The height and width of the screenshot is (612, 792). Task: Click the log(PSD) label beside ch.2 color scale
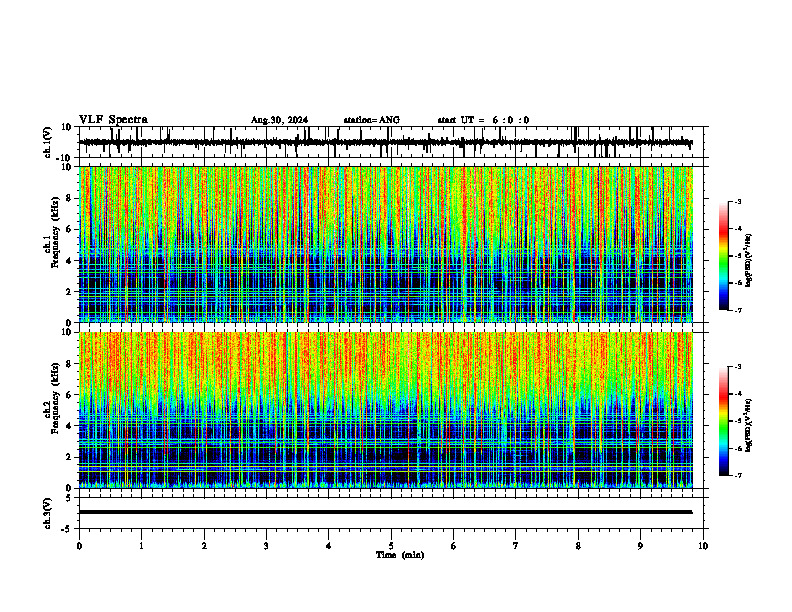coord(749,426)
